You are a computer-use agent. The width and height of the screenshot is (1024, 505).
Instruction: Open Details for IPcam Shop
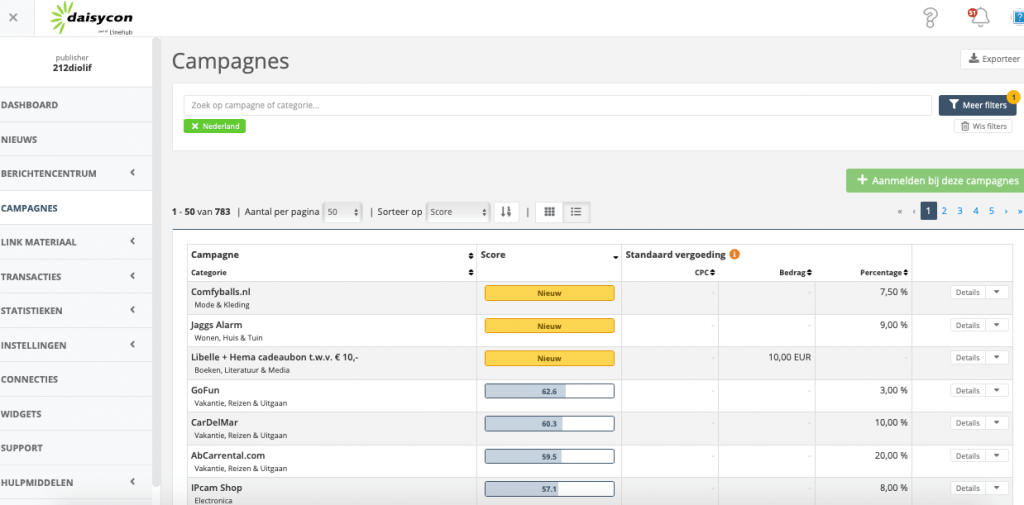pos(967,488)
